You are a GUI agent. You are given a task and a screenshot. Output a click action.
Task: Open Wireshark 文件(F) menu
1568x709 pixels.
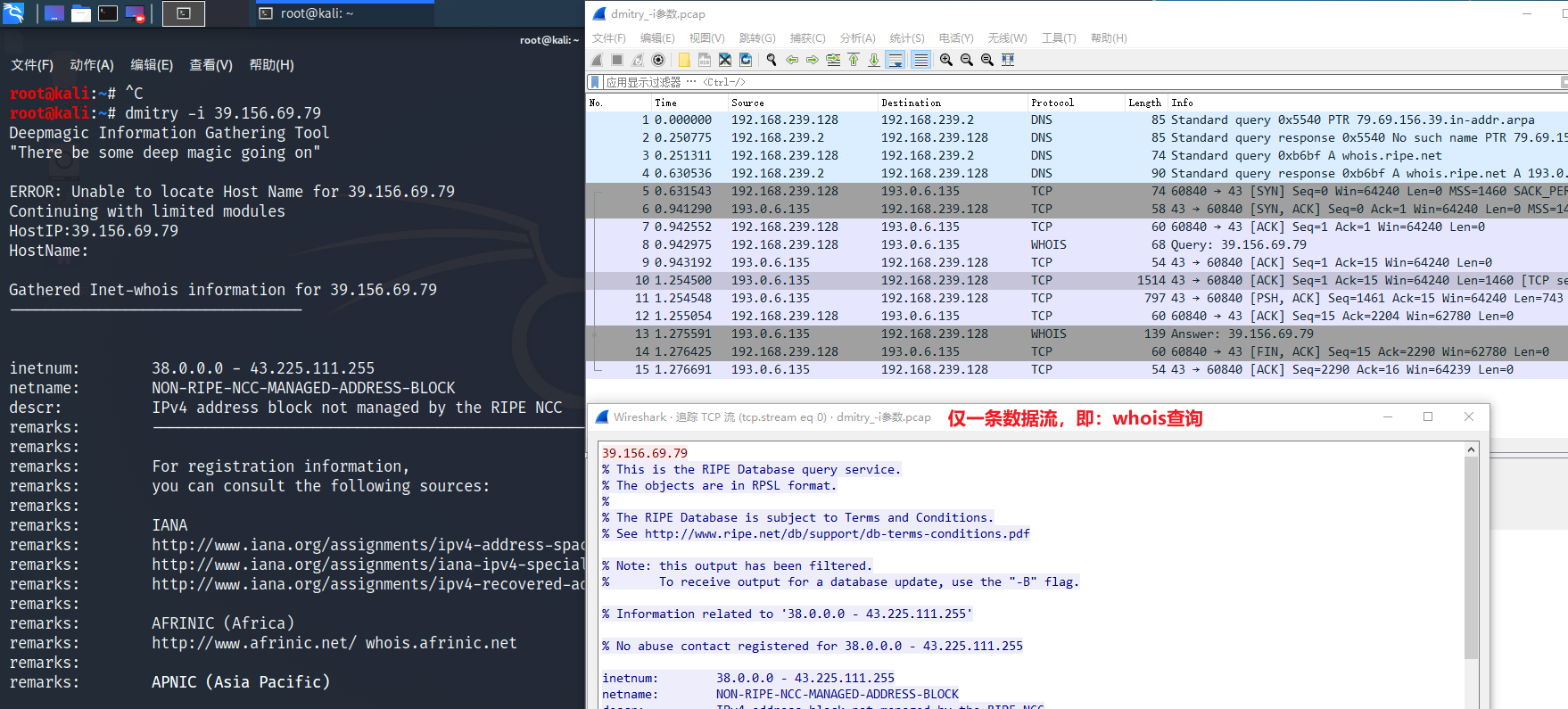[x=609, y=38]
